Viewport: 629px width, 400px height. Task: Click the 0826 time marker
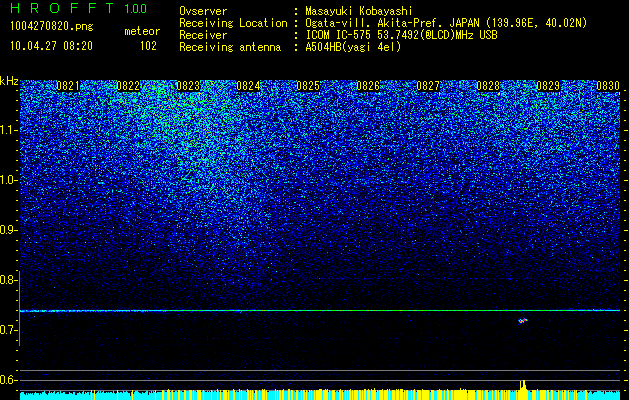tap(368, 86)
